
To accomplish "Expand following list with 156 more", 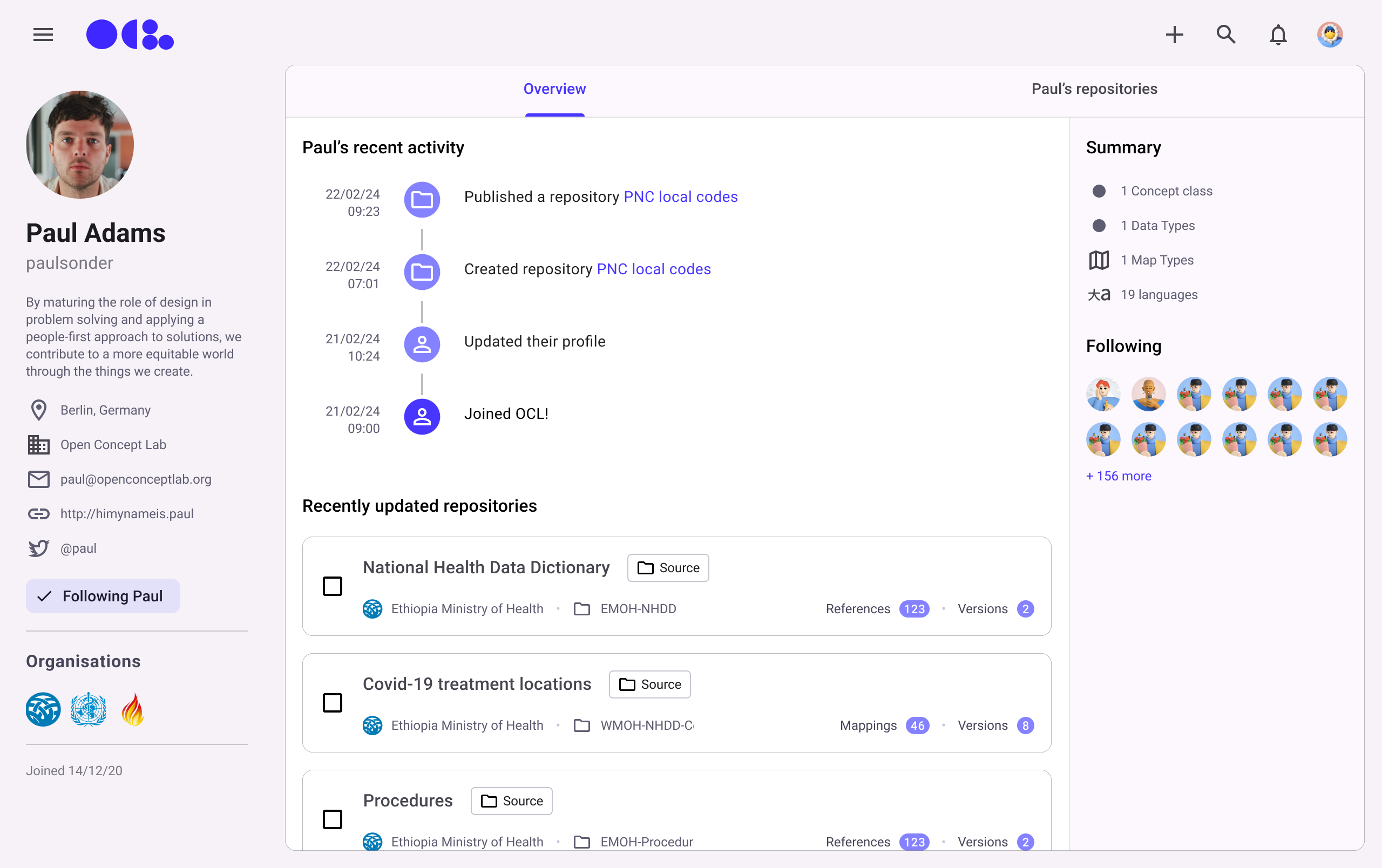I will tap(1119, 476).
